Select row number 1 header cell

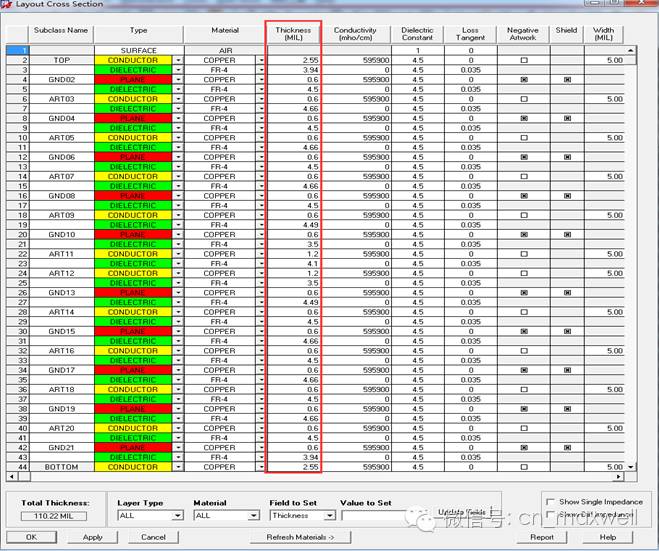(17, 51)
